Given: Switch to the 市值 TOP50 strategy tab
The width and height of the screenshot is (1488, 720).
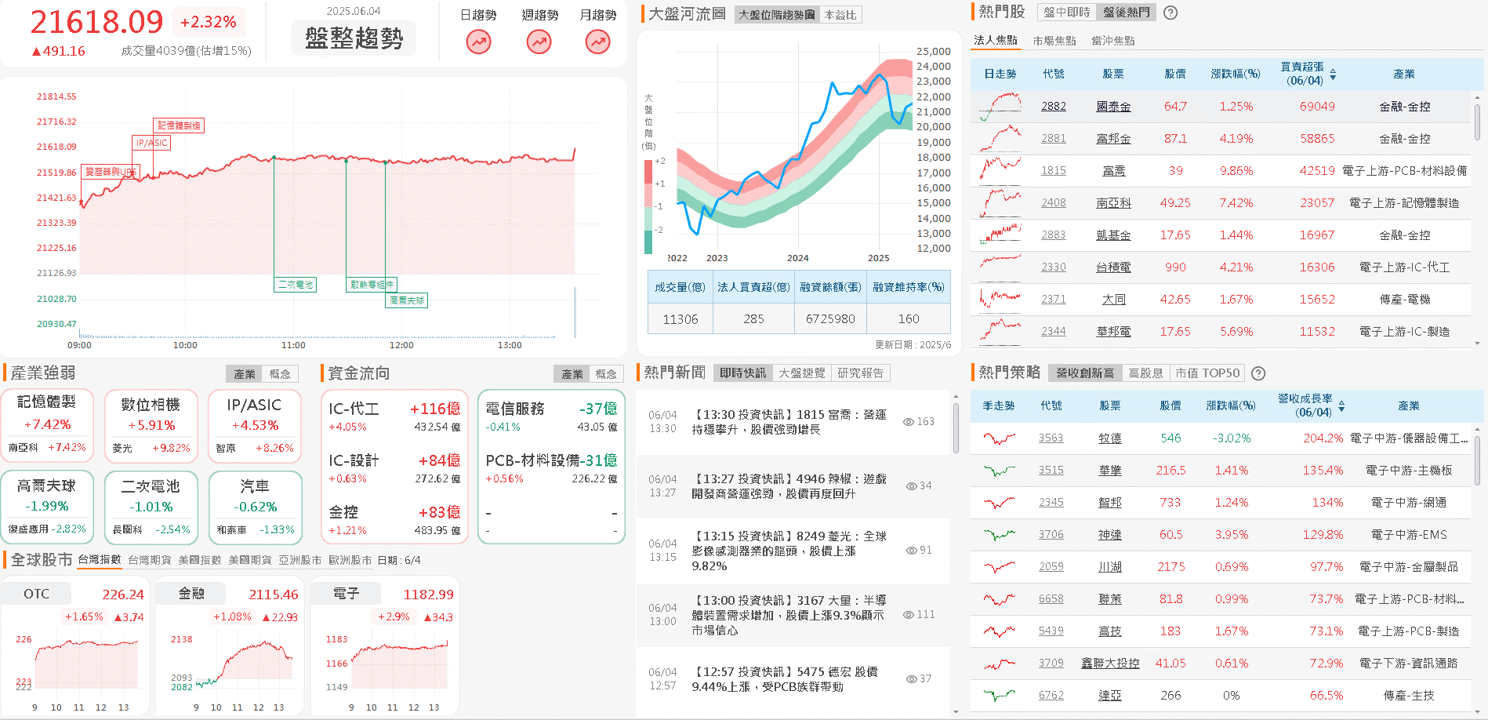Looking at the screenshot, I should pyautogui.click(x=1206, y=373).
